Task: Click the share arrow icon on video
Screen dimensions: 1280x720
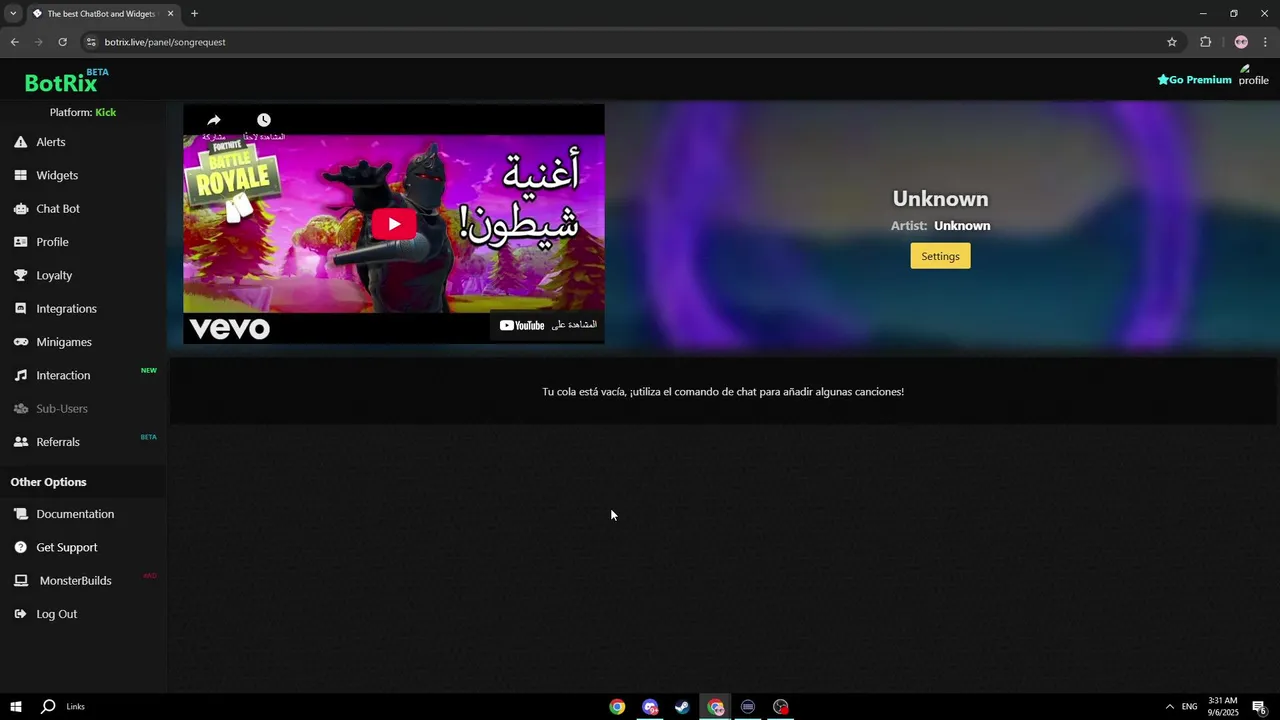Action: point(214,120)
